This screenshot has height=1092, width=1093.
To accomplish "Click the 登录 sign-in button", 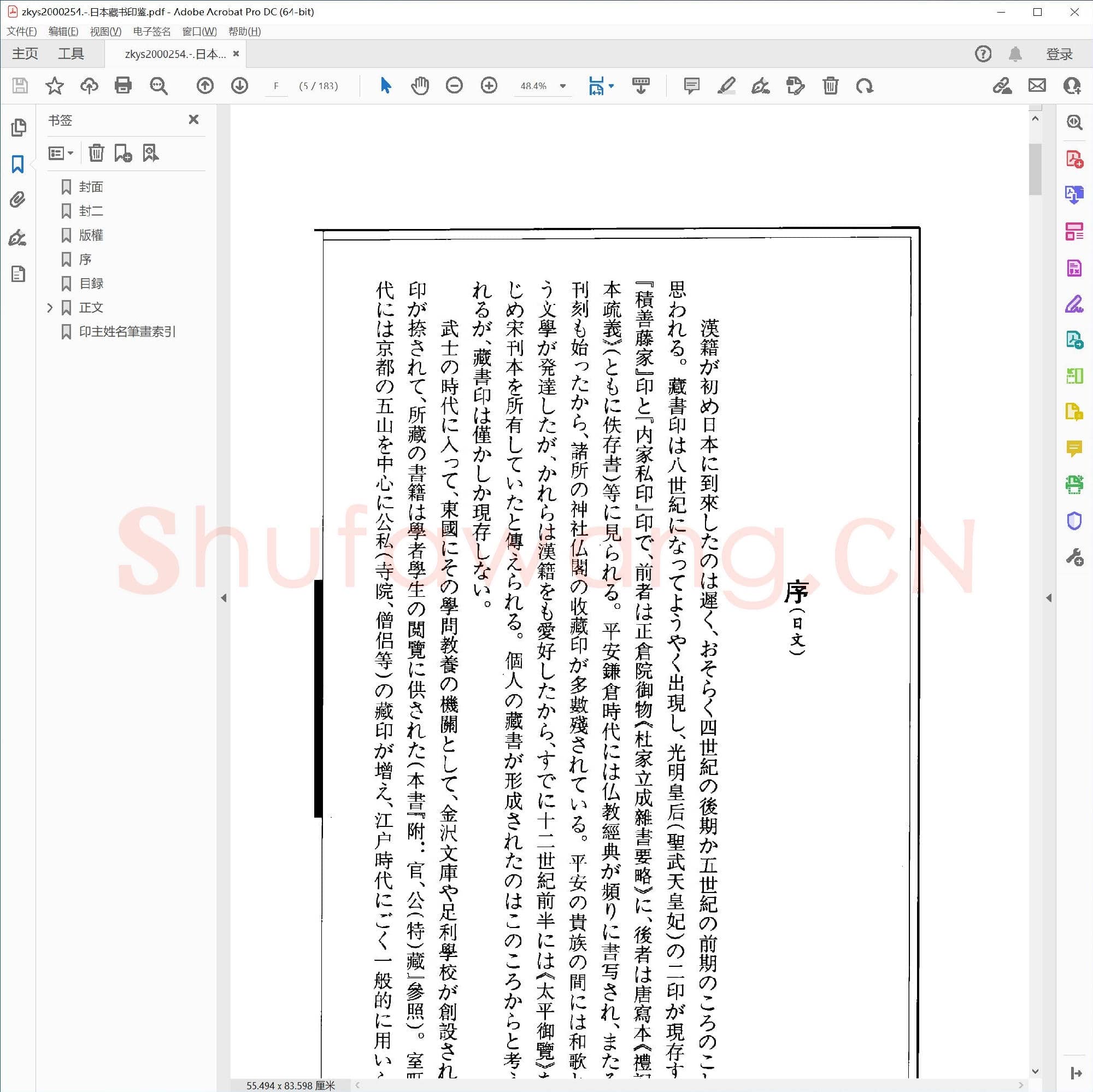I will [x=1059, y=53].
